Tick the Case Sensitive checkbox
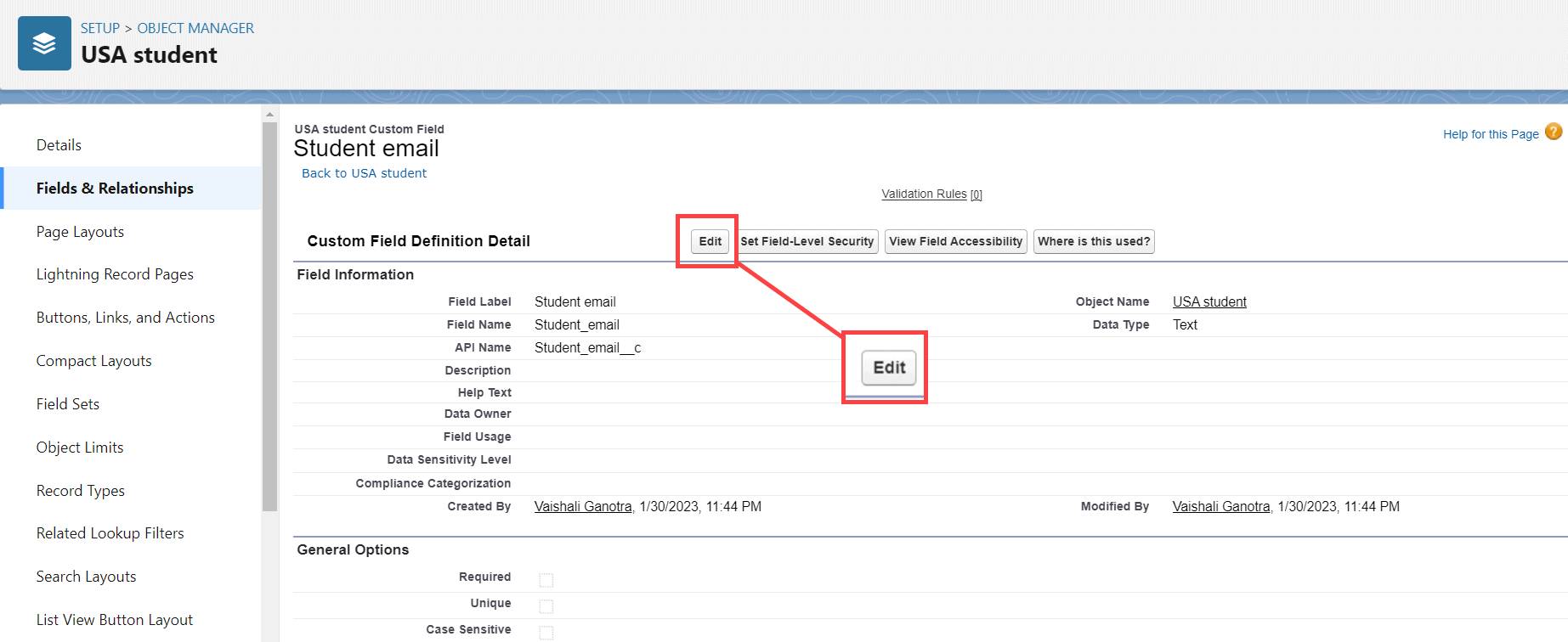 click(x=546, y=632)
